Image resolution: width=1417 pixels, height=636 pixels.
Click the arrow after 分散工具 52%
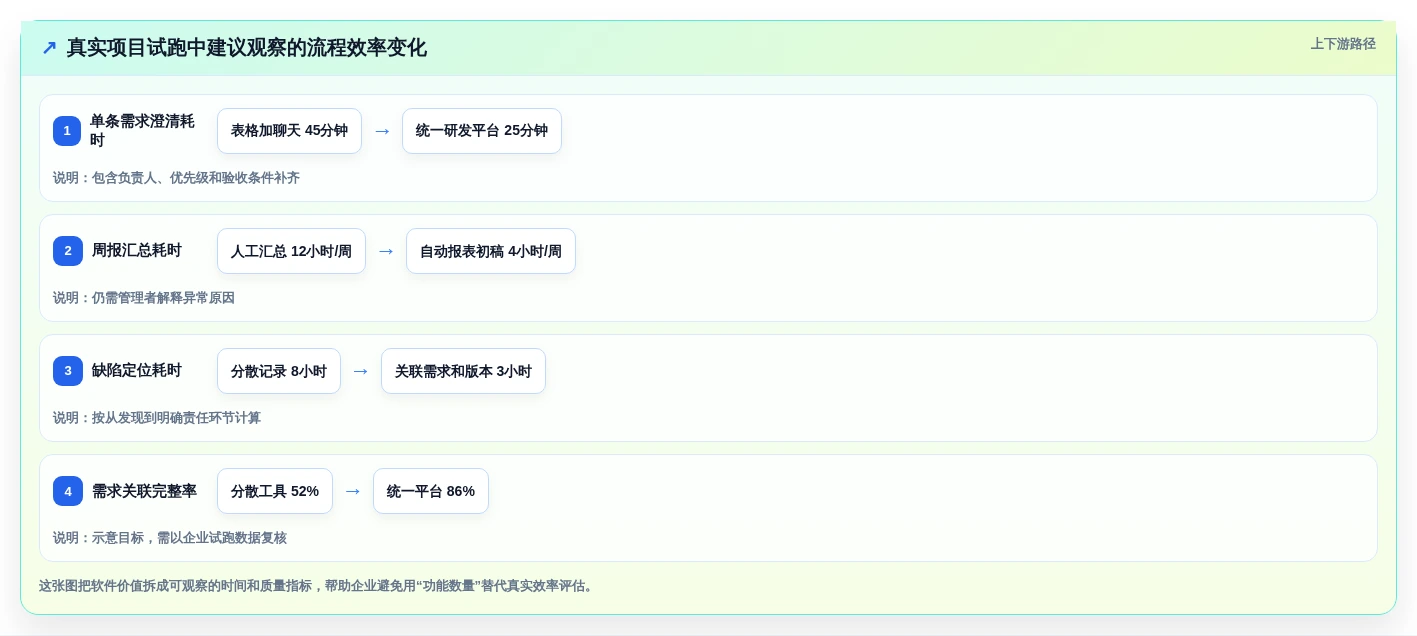[x=353, y=491]
